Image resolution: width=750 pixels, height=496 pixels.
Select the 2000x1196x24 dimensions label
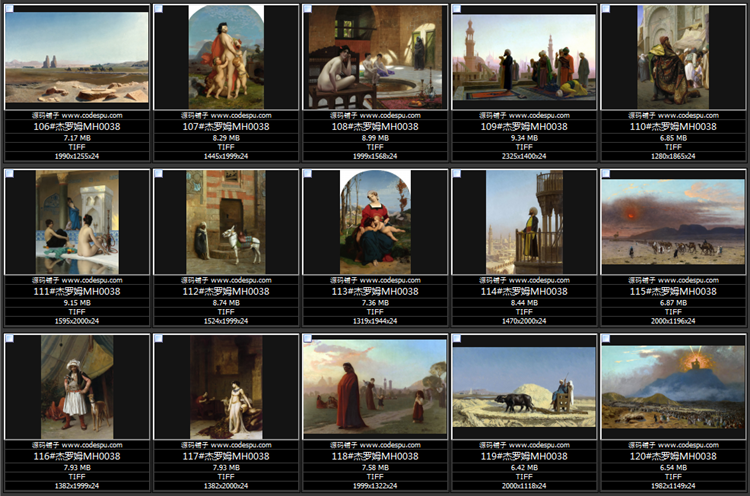click(673, 321)
